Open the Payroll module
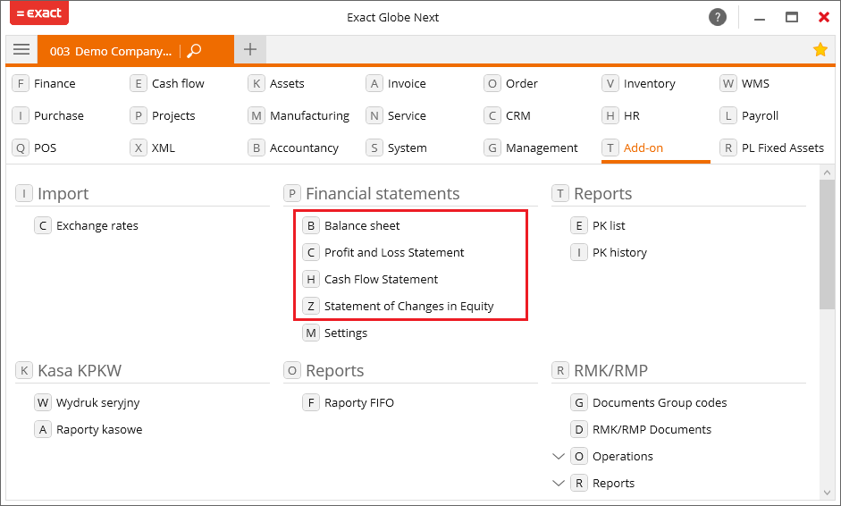This screenshot has width=841, height=506. pos(749,116)
